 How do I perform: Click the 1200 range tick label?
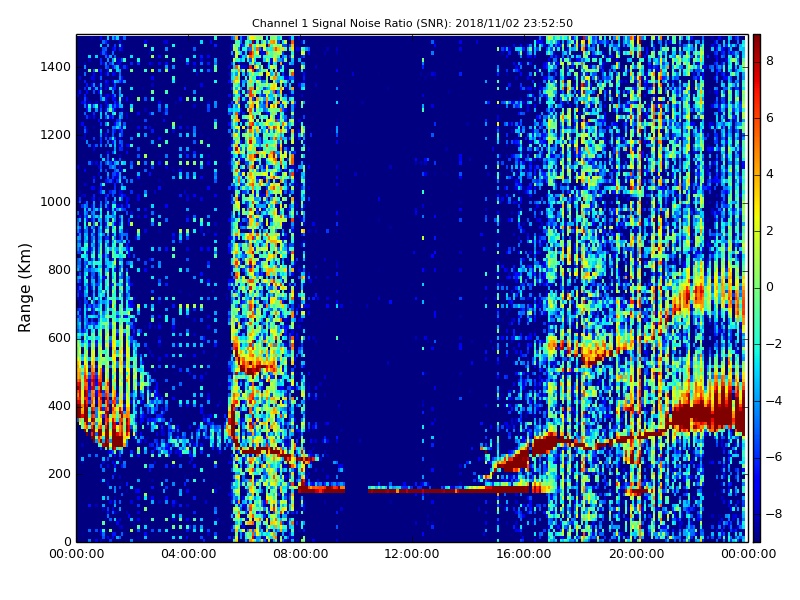[x=56, y=135]
